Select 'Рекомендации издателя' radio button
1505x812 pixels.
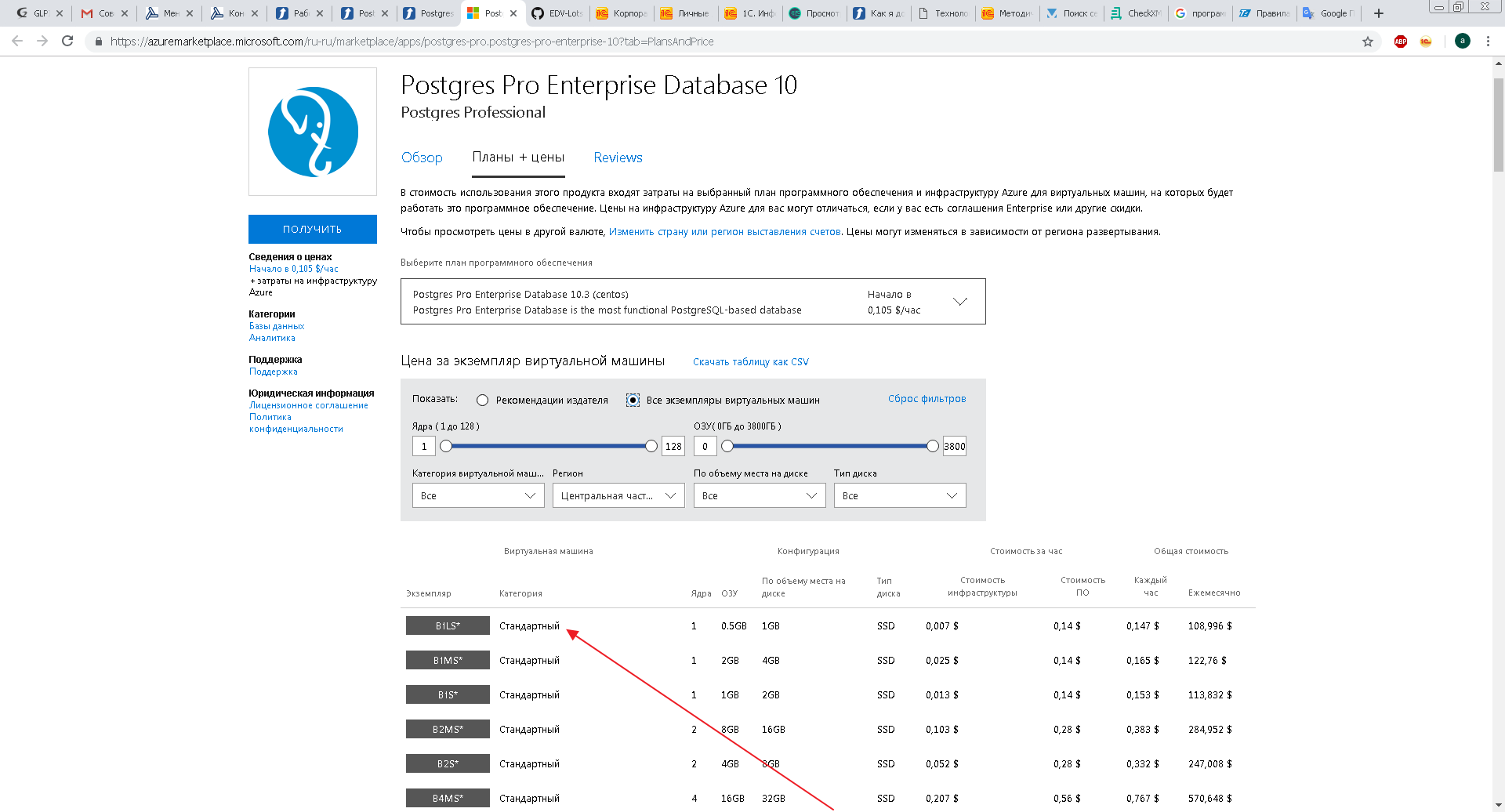tap(482, 401)
